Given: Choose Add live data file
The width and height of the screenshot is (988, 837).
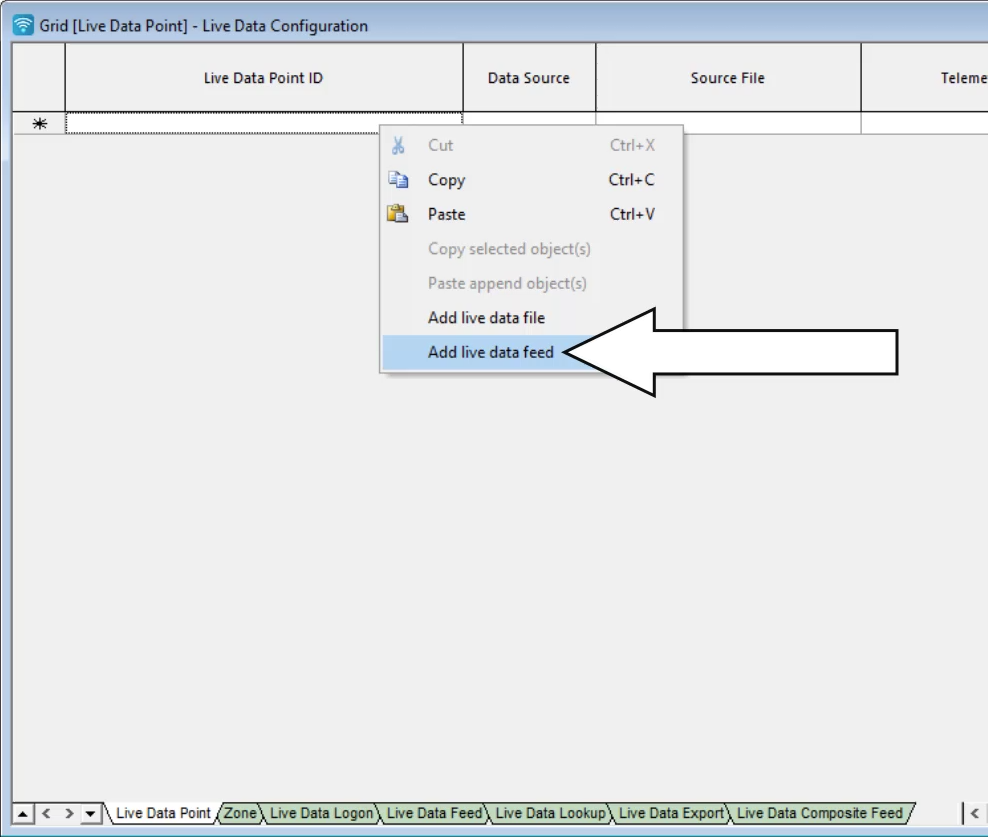Looking at the screenshot, I should [x=488, y=317].
